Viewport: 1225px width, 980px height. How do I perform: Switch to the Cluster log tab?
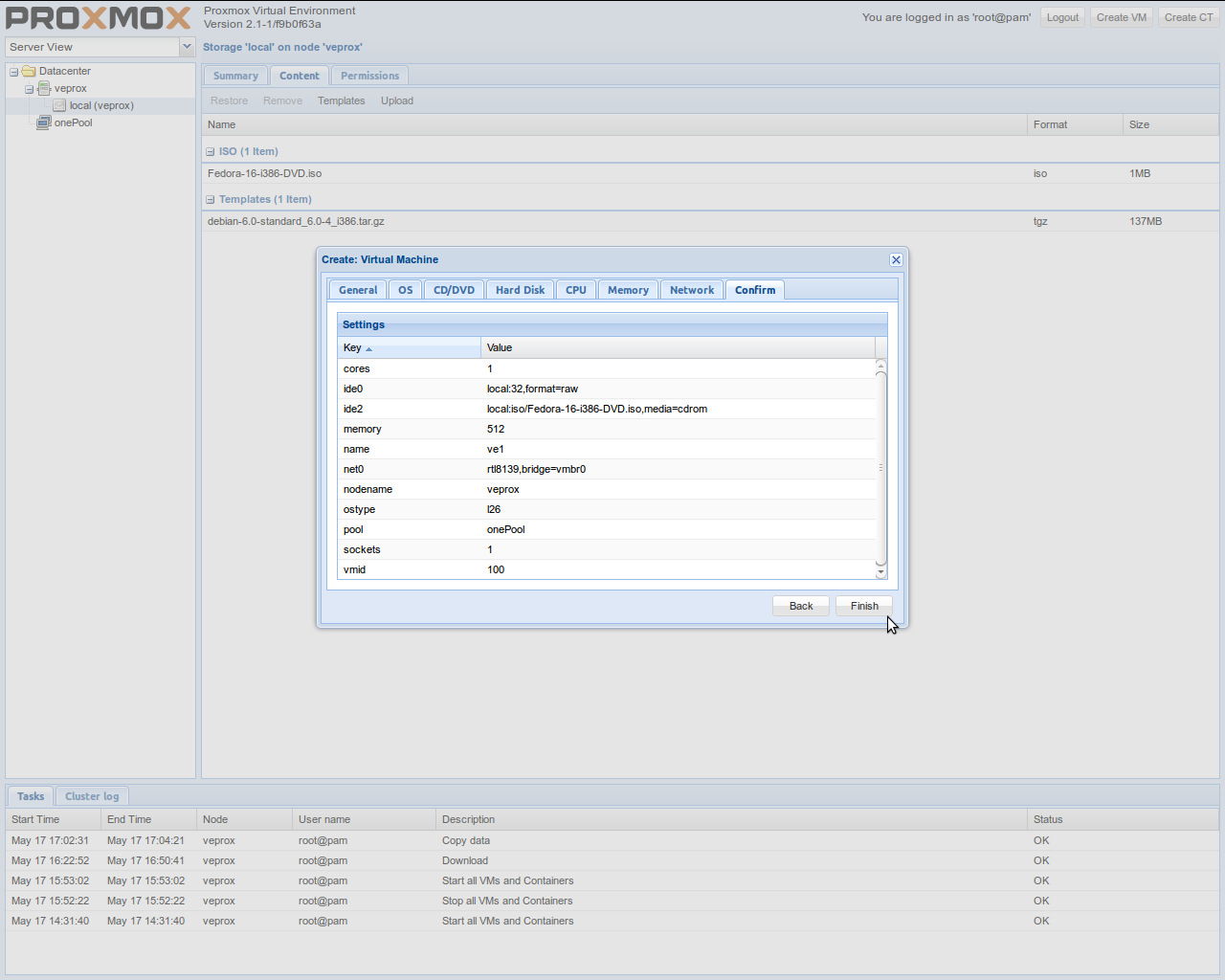click(x=92, y=795)
